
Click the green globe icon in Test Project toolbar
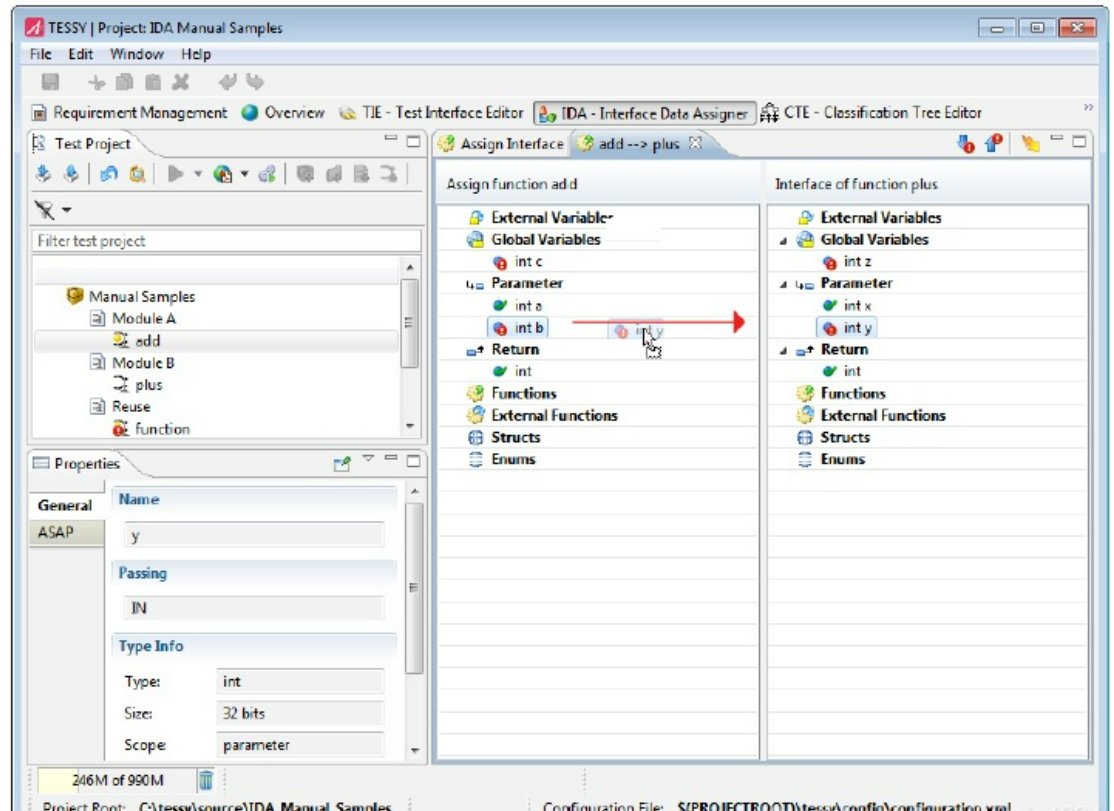click(x=222, y=174)
